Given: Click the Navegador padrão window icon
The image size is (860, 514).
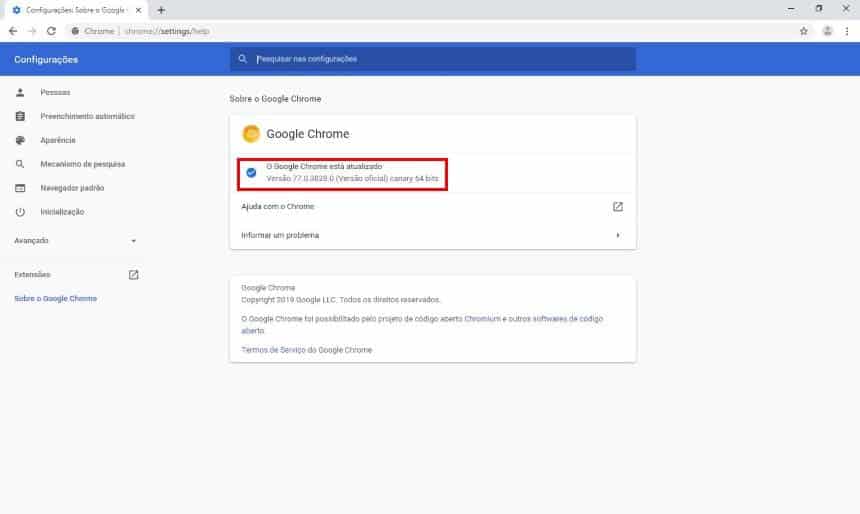Looking at the screenshot, I should [20, 188].
